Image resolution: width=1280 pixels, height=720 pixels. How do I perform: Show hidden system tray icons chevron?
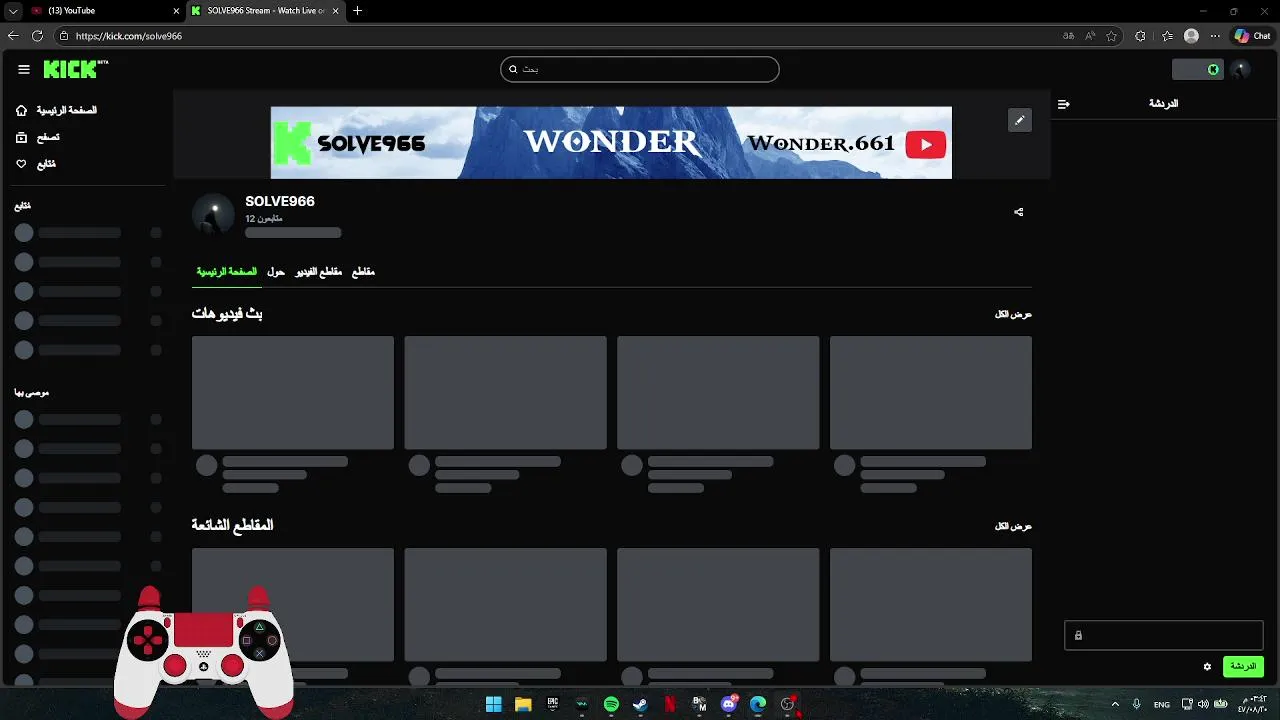(1115, 704)
